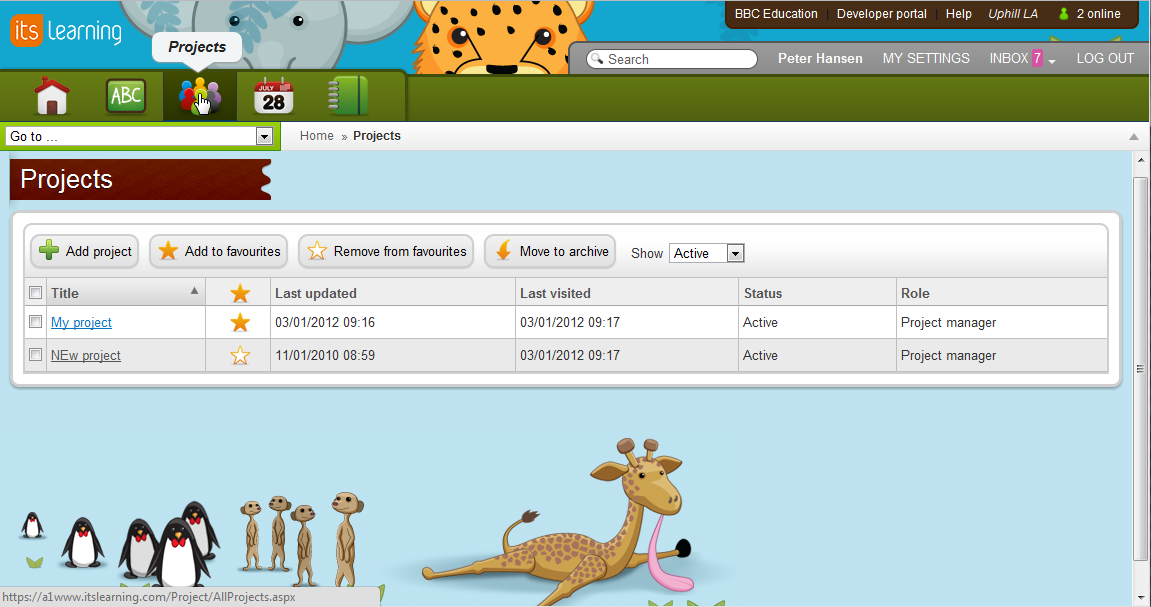Viewport: 1151px width, 607px height.
Task: Toggle the select-all checkbox in the table header
Action: pos(35,292)
